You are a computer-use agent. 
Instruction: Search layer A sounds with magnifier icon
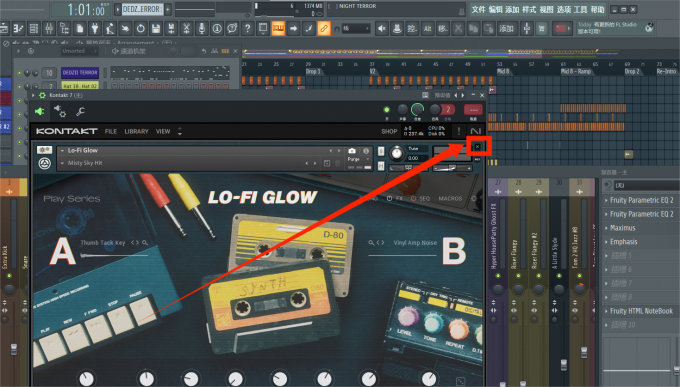click(145, 243)
